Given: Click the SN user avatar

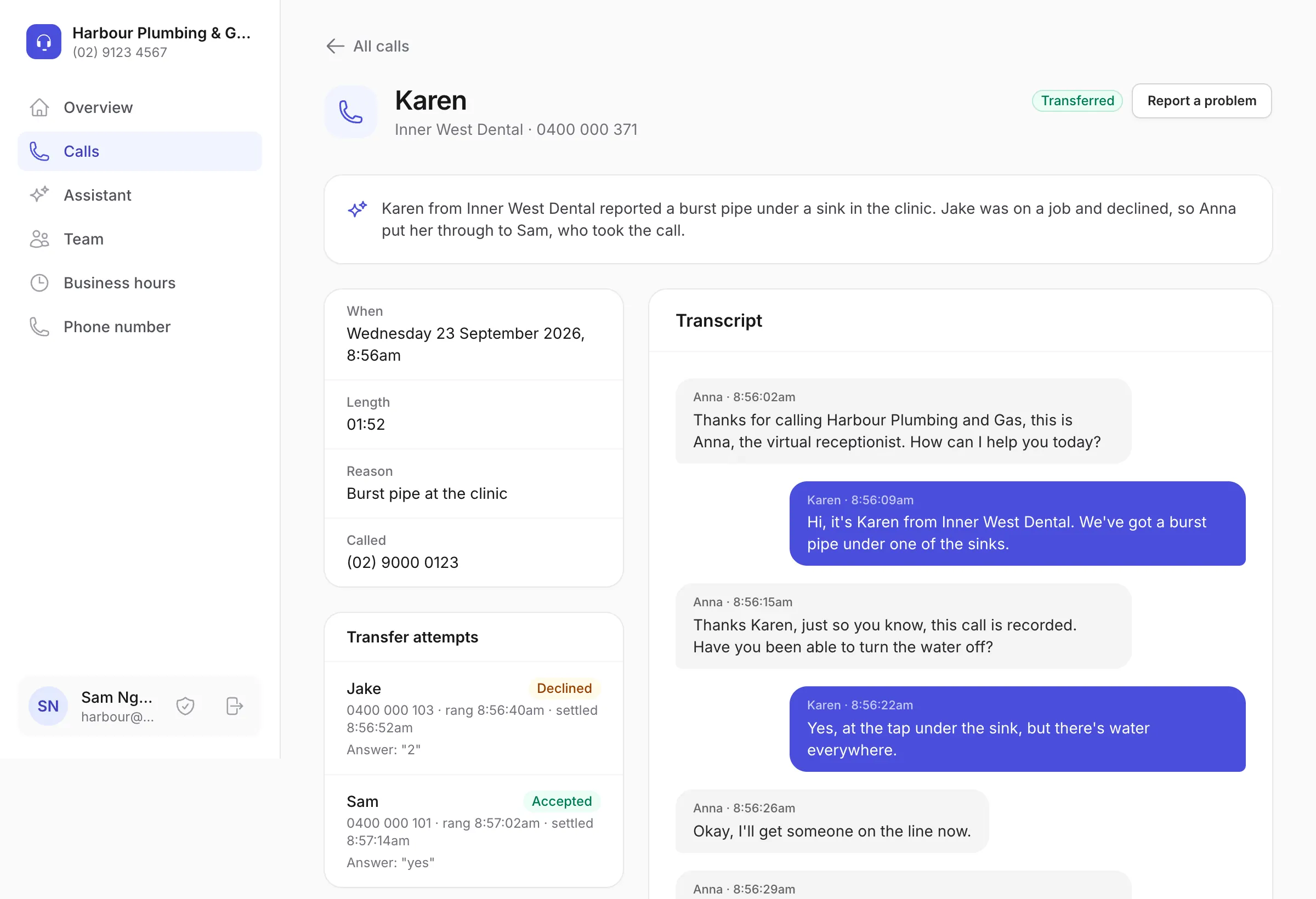Looking at the screenshot, I should click(x=48, y=706).
